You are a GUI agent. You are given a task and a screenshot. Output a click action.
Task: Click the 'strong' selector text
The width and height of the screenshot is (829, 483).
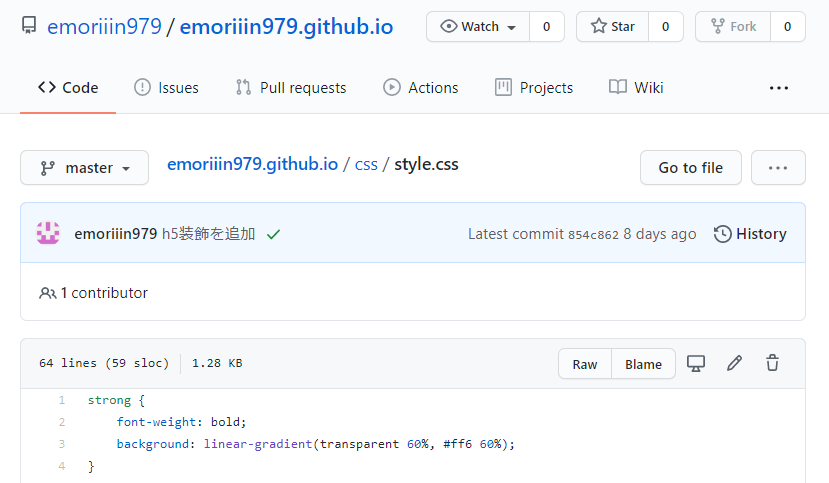point(109,400)
